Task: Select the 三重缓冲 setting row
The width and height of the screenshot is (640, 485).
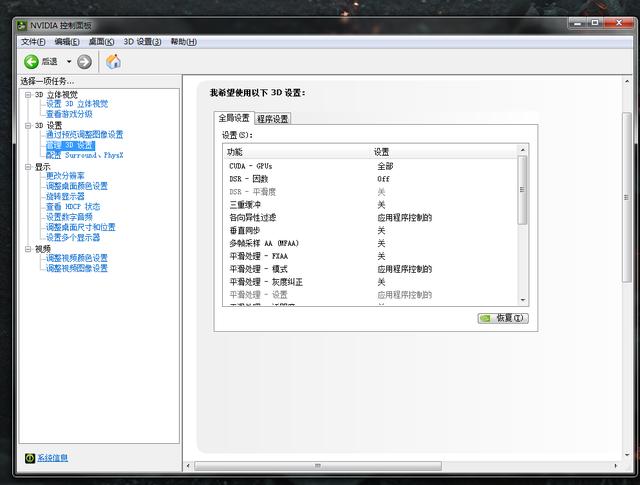Action: tap(370, 205)
